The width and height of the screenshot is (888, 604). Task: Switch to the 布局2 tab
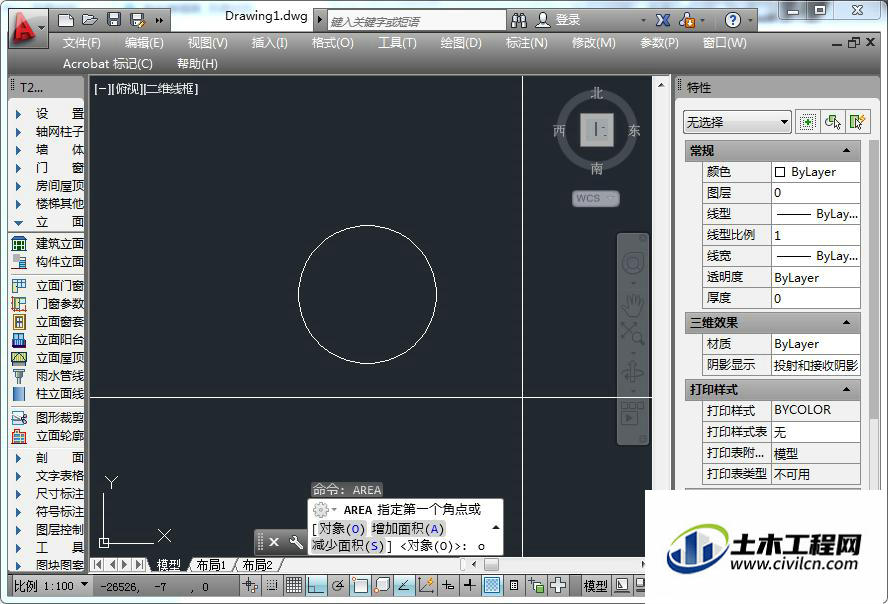pos(257,565)
